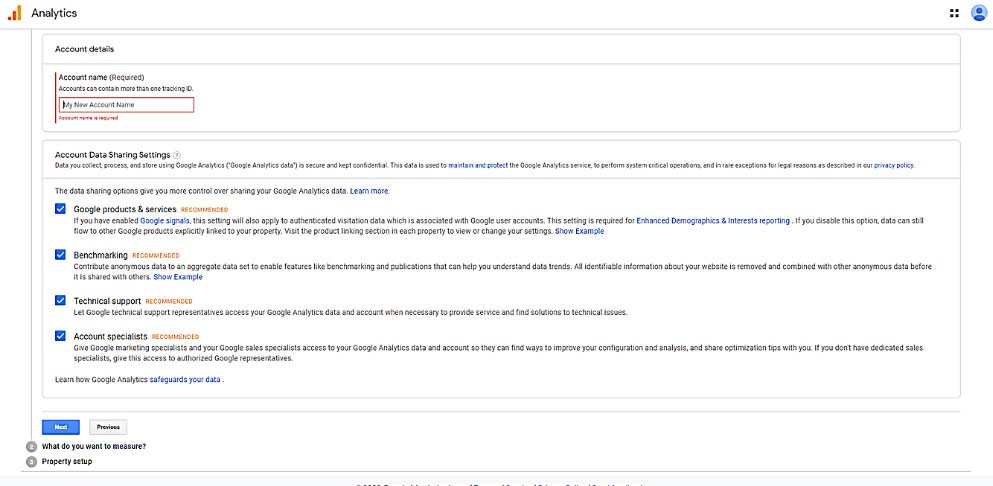Click the Learn more link

coord(369,190)
